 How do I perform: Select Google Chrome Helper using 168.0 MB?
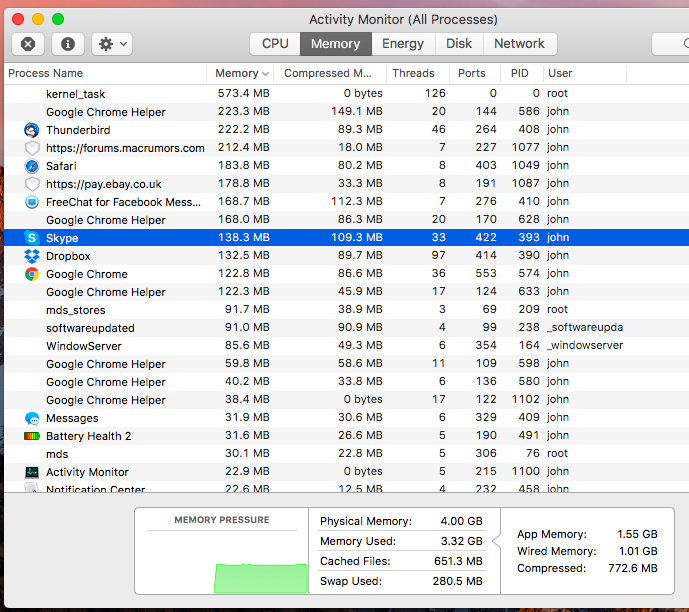pos(346,220)
